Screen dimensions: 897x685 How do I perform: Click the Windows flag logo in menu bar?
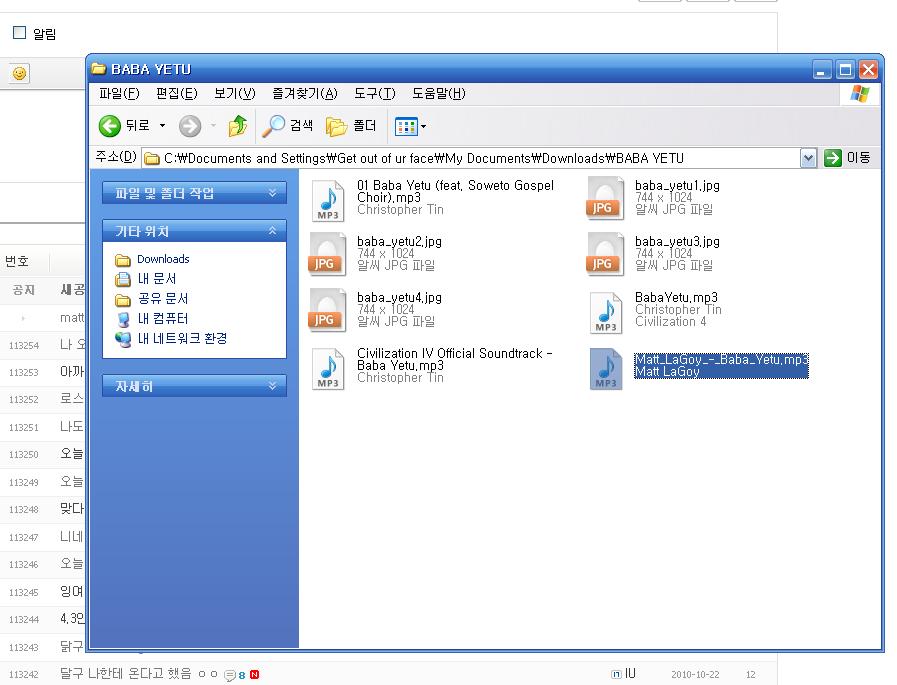point(859,93)
